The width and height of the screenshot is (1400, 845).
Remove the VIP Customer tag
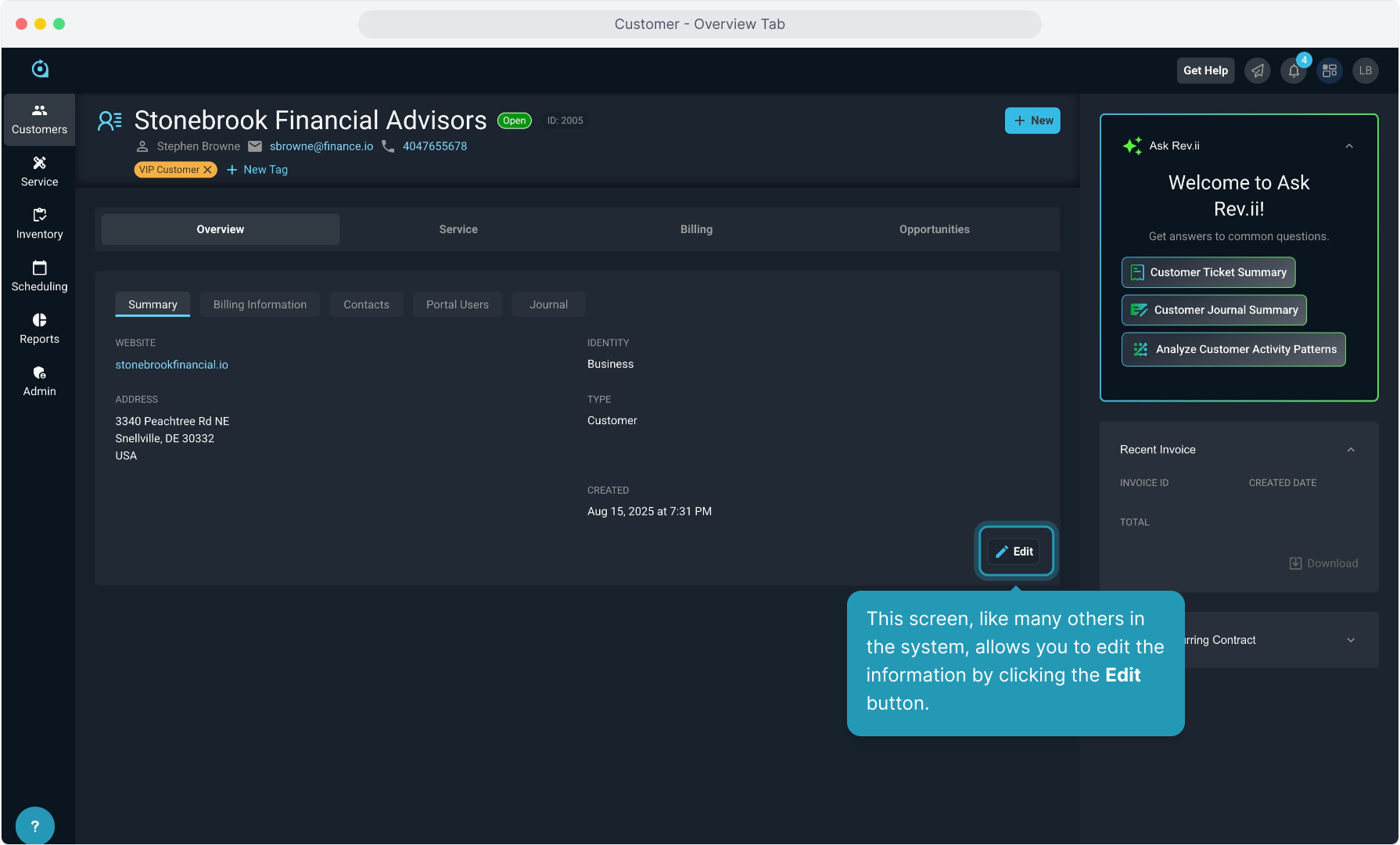point(208,170)
